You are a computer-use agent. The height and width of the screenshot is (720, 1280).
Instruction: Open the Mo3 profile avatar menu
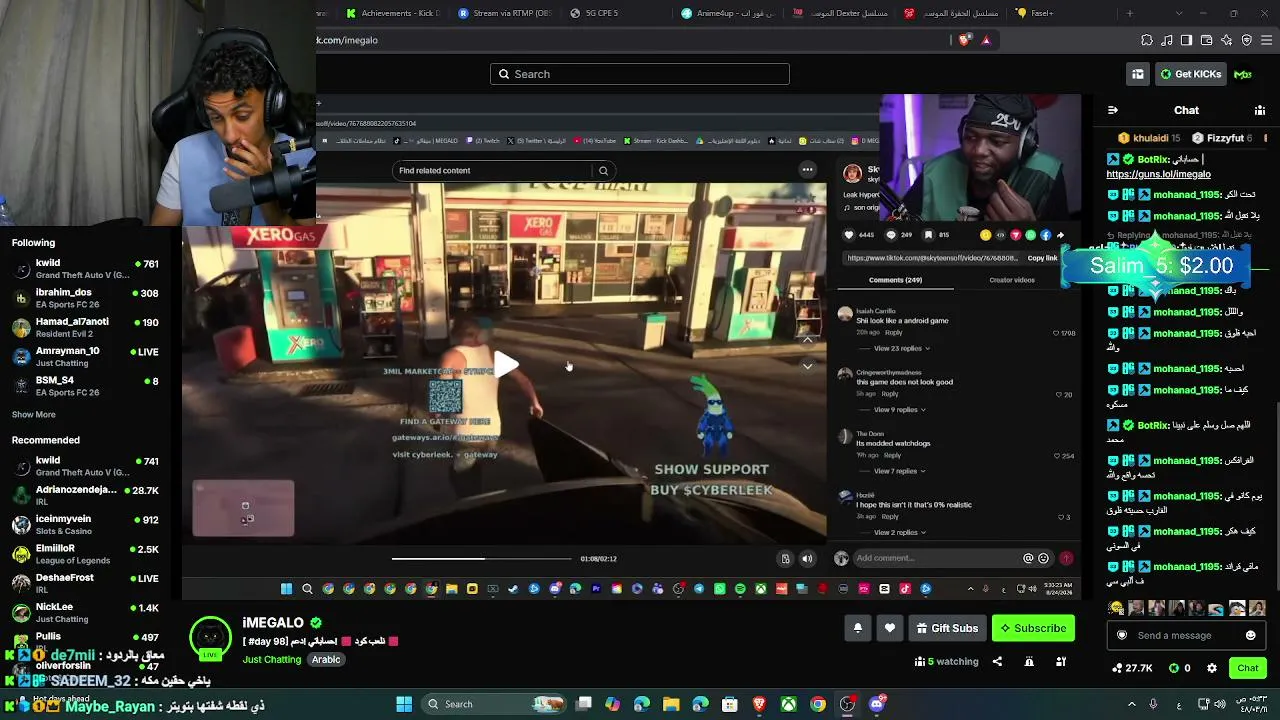(1243, 74)
